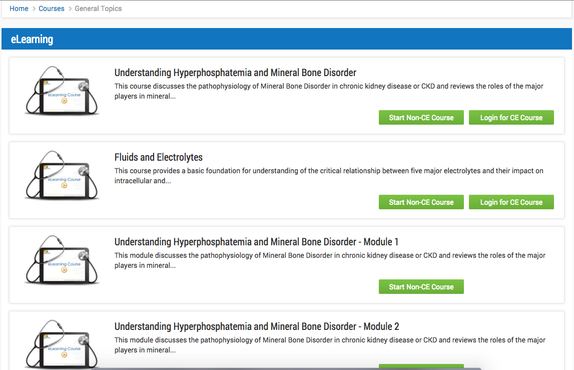Start Non-CE Course for Module 1
Viewport: 574px width, 370px height.
click(421, 287)
